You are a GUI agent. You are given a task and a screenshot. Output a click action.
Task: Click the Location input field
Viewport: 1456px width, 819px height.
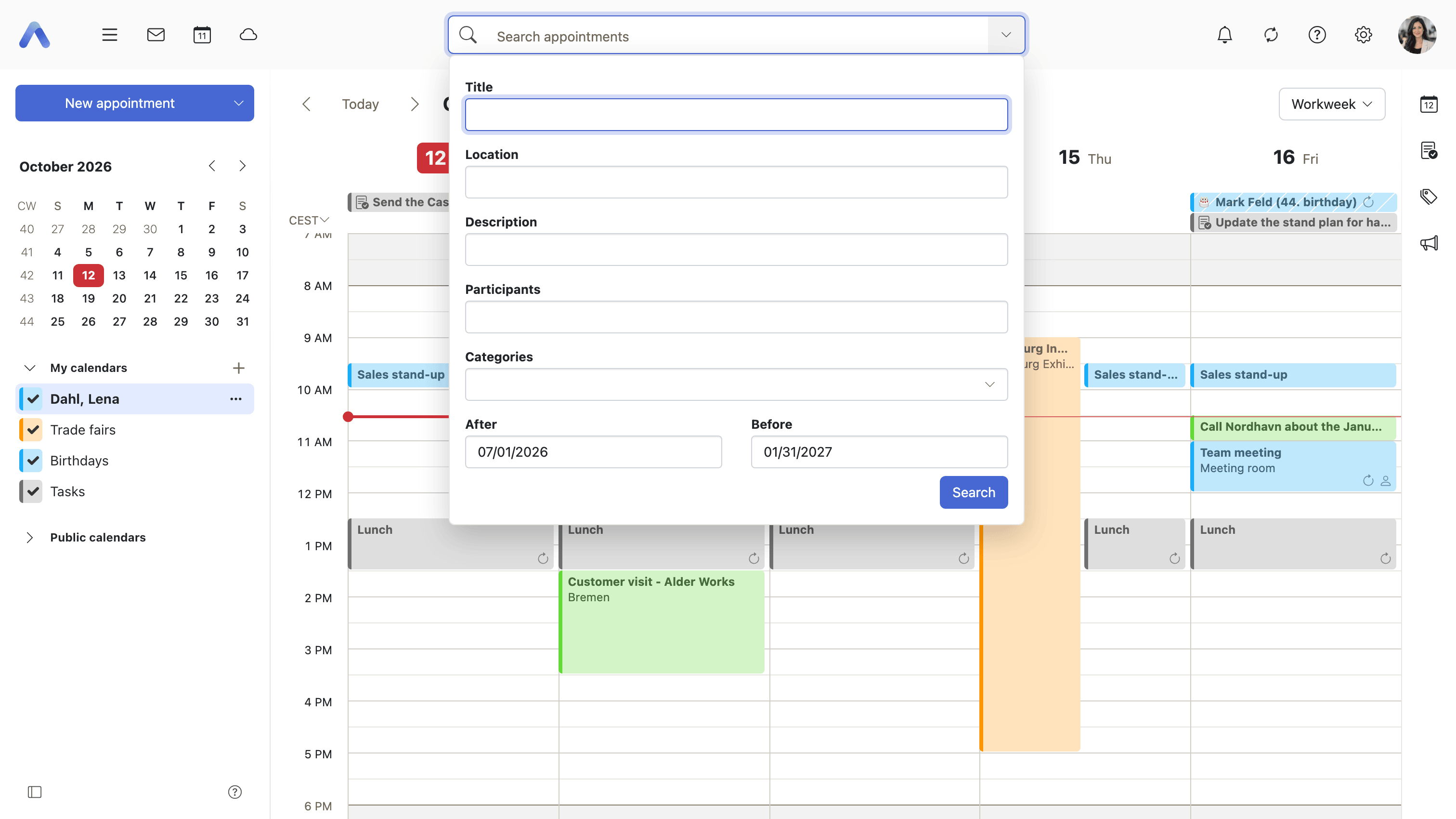click(736, 182)
